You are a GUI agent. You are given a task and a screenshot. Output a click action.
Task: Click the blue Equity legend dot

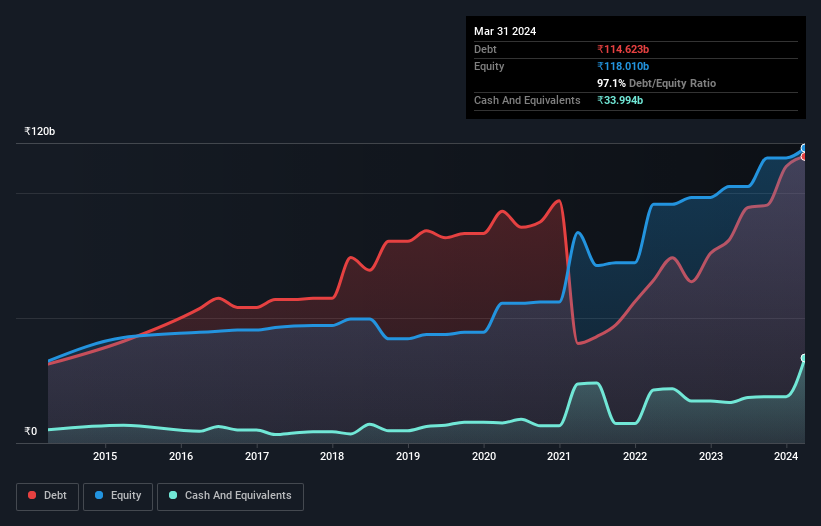click(x=99, y=495)
